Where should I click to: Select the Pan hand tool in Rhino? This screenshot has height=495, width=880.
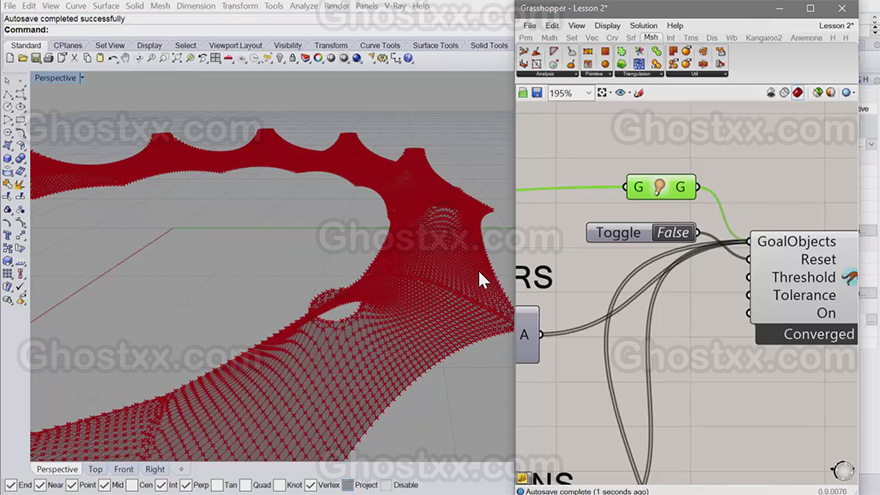[x=125, y=58]
